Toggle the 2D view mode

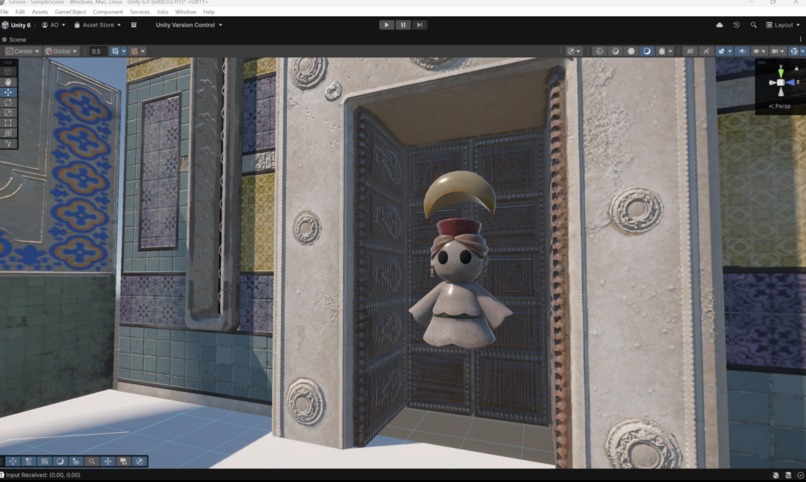(690, 51)
